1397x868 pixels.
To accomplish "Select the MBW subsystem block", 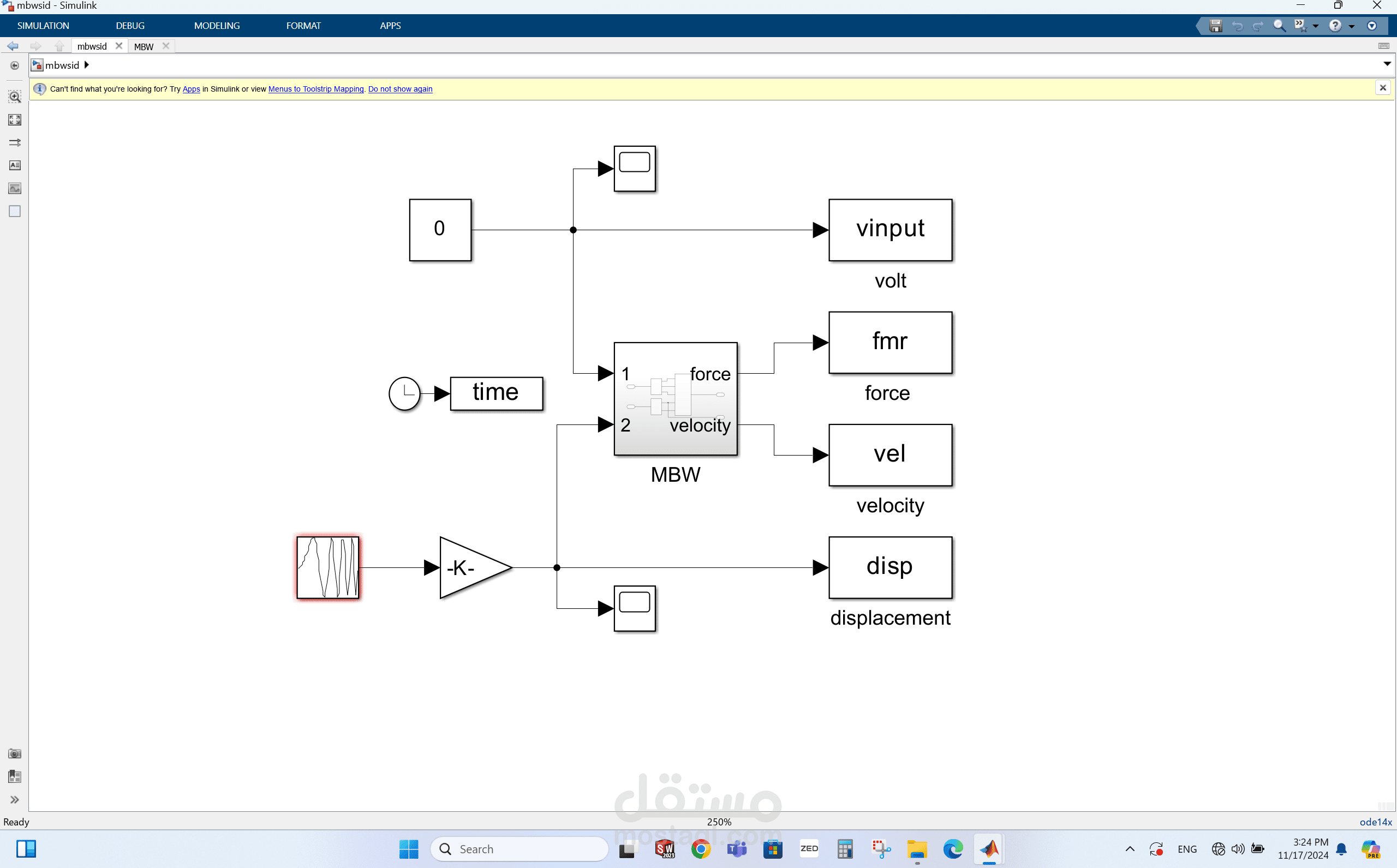I will pyautogui.click(x=675, y=399).
